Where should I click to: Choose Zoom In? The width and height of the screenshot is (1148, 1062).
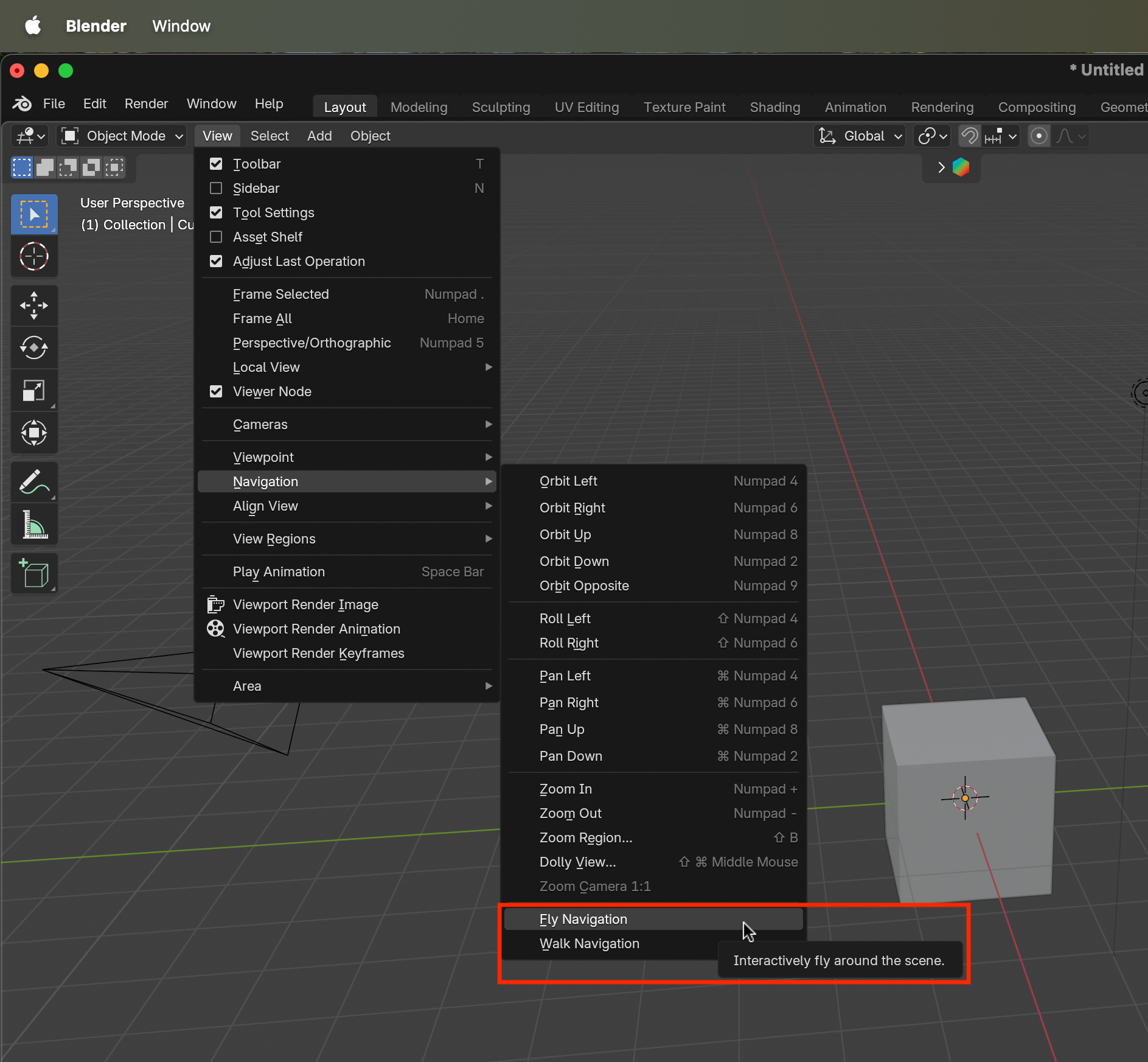point(653,789)
